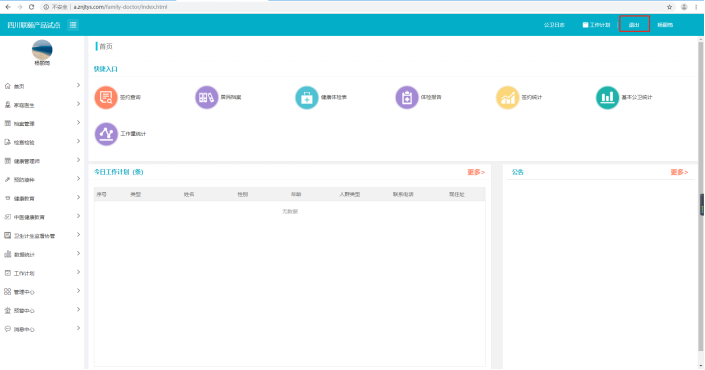Click the 性别 column header
Image resolution: width=705 pixels, height=370 pixels.
click(243, 194)
